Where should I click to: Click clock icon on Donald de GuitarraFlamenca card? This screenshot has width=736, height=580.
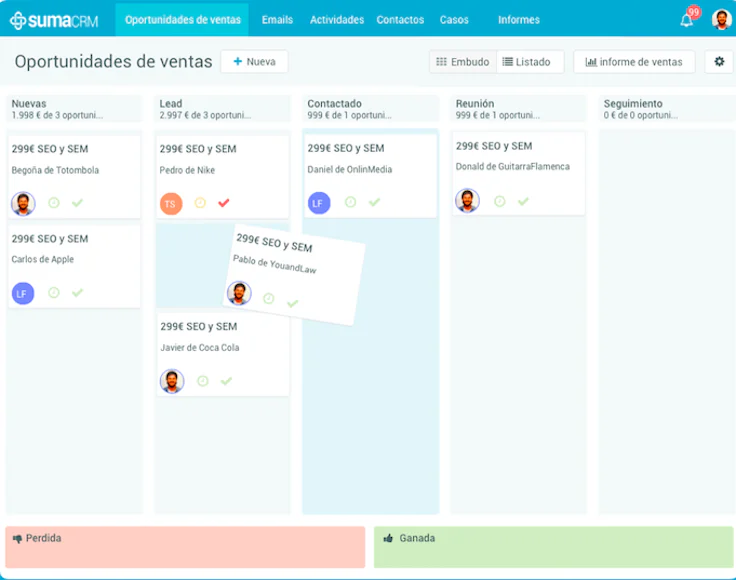[x=500, y=201]
